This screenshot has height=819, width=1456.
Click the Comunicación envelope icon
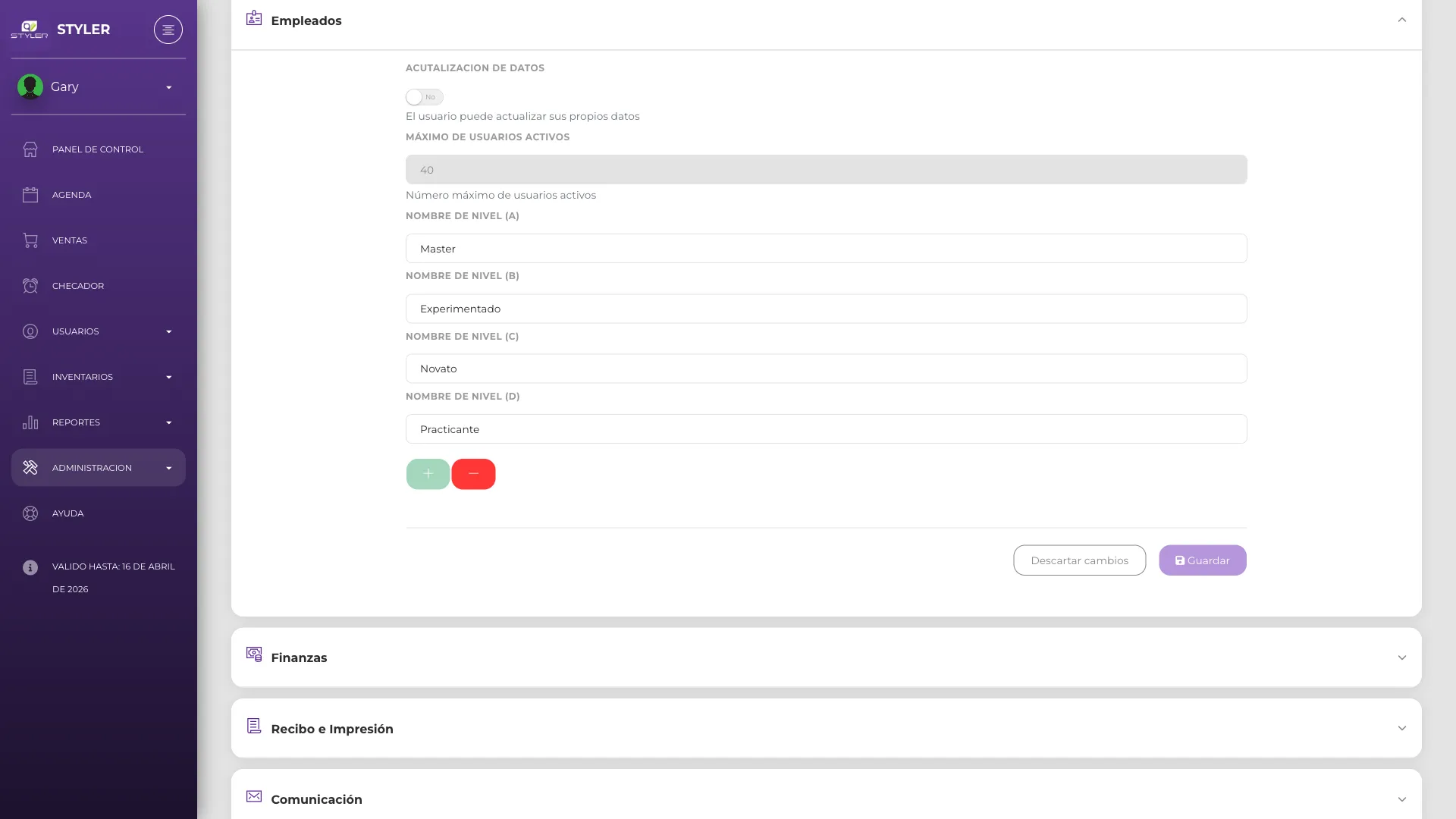(x=254, y=796)
